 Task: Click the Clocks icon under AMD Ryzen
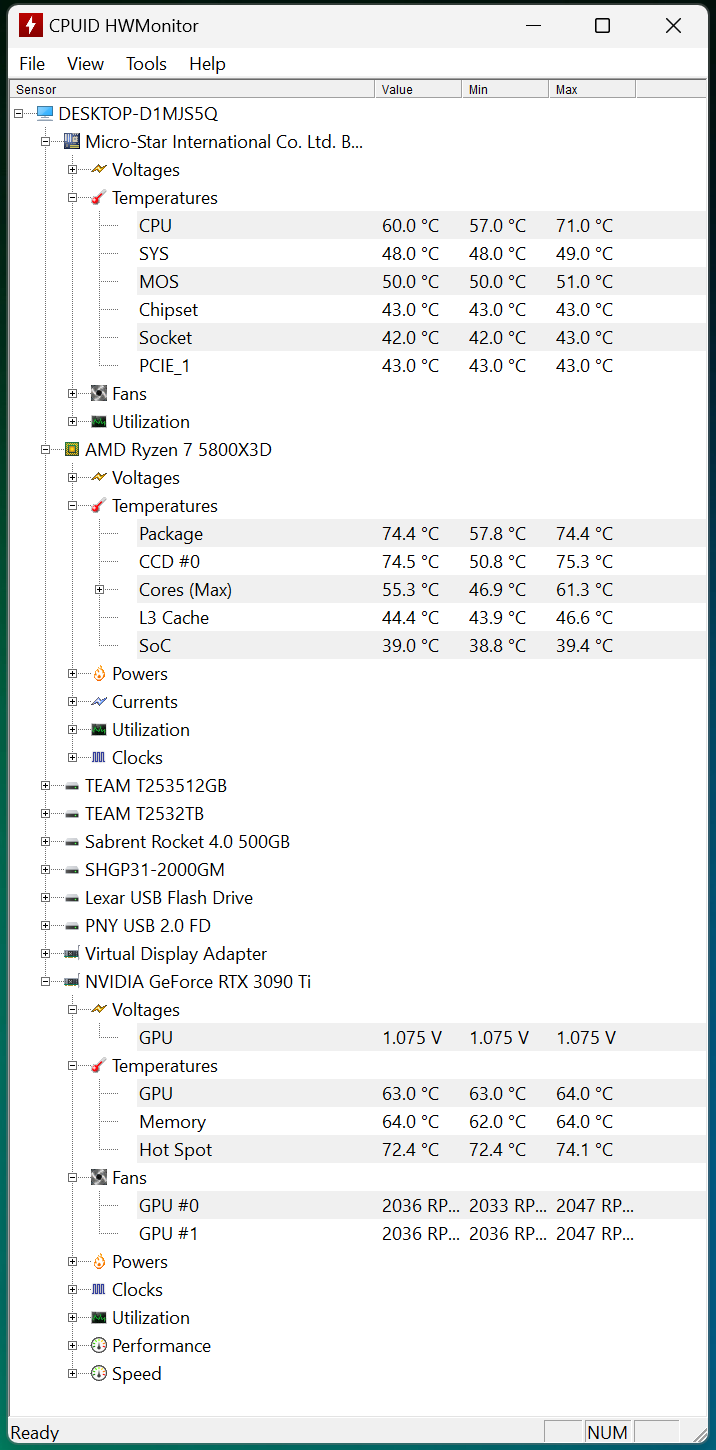[98, 758]
